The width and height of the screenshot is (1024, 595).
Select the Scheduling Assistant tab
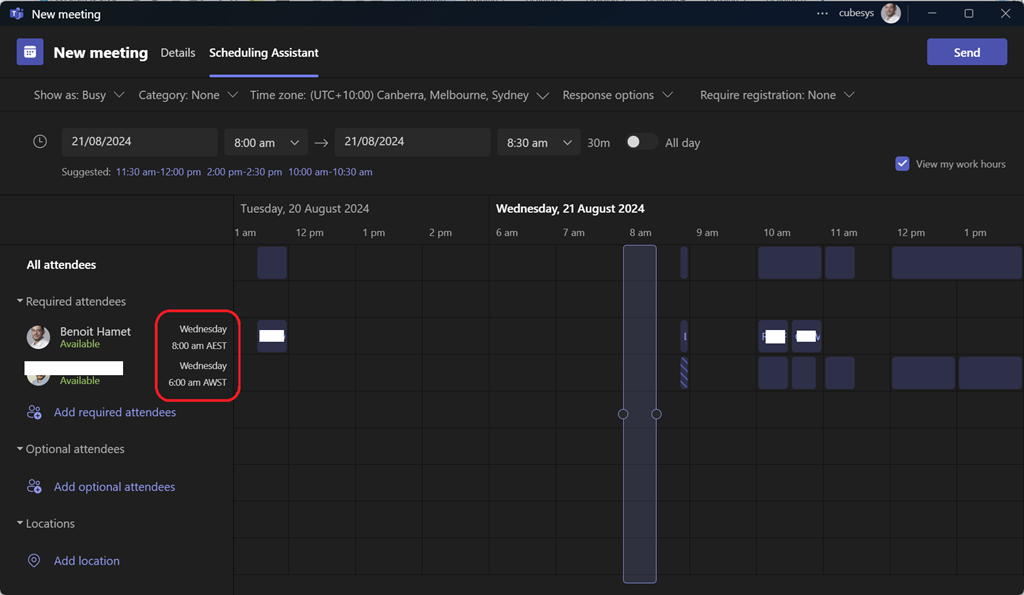pos(264,53)
